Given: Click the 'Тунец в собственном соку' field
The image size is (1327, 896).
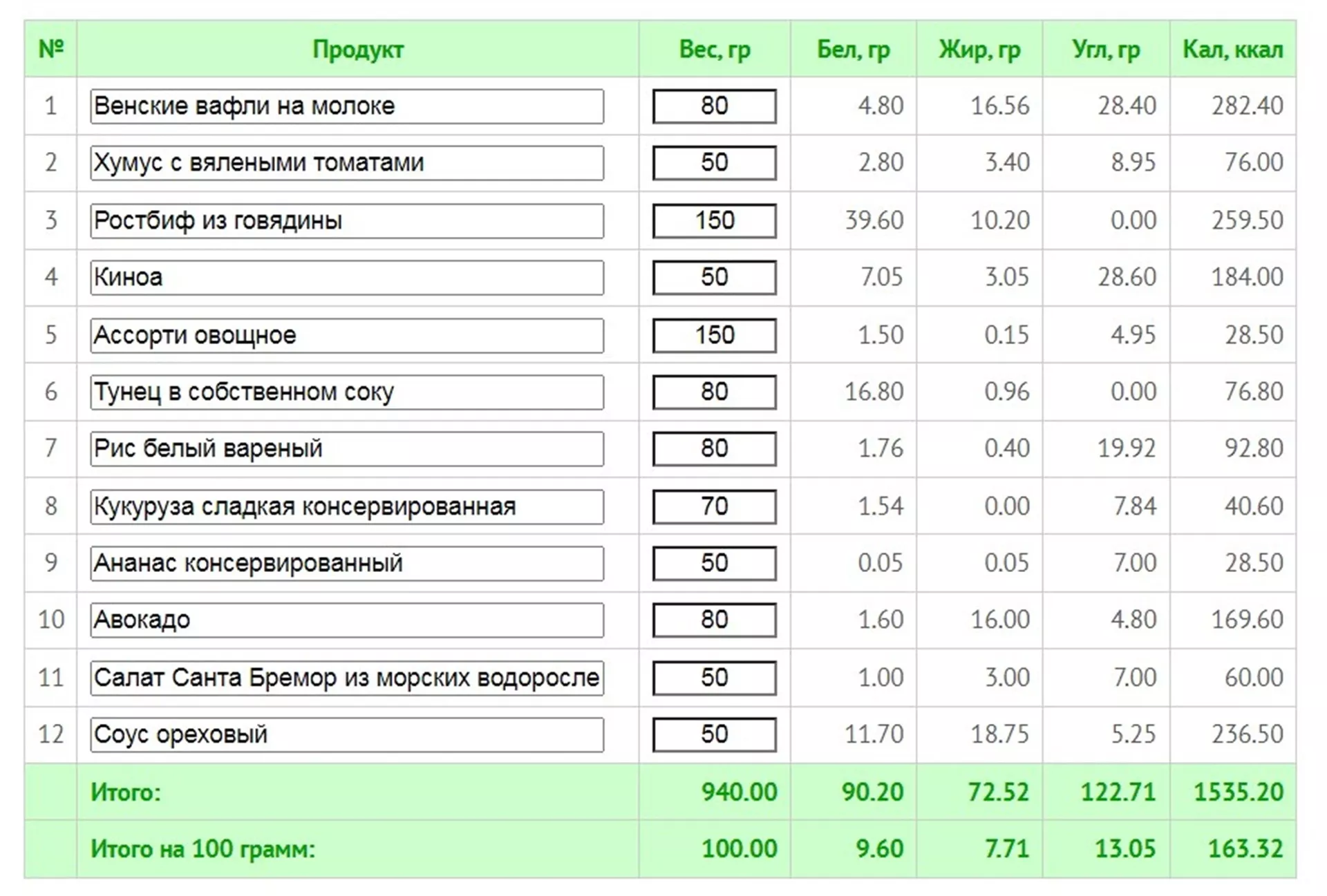Looking at the screenshot, I should click(x=346, y=392).
